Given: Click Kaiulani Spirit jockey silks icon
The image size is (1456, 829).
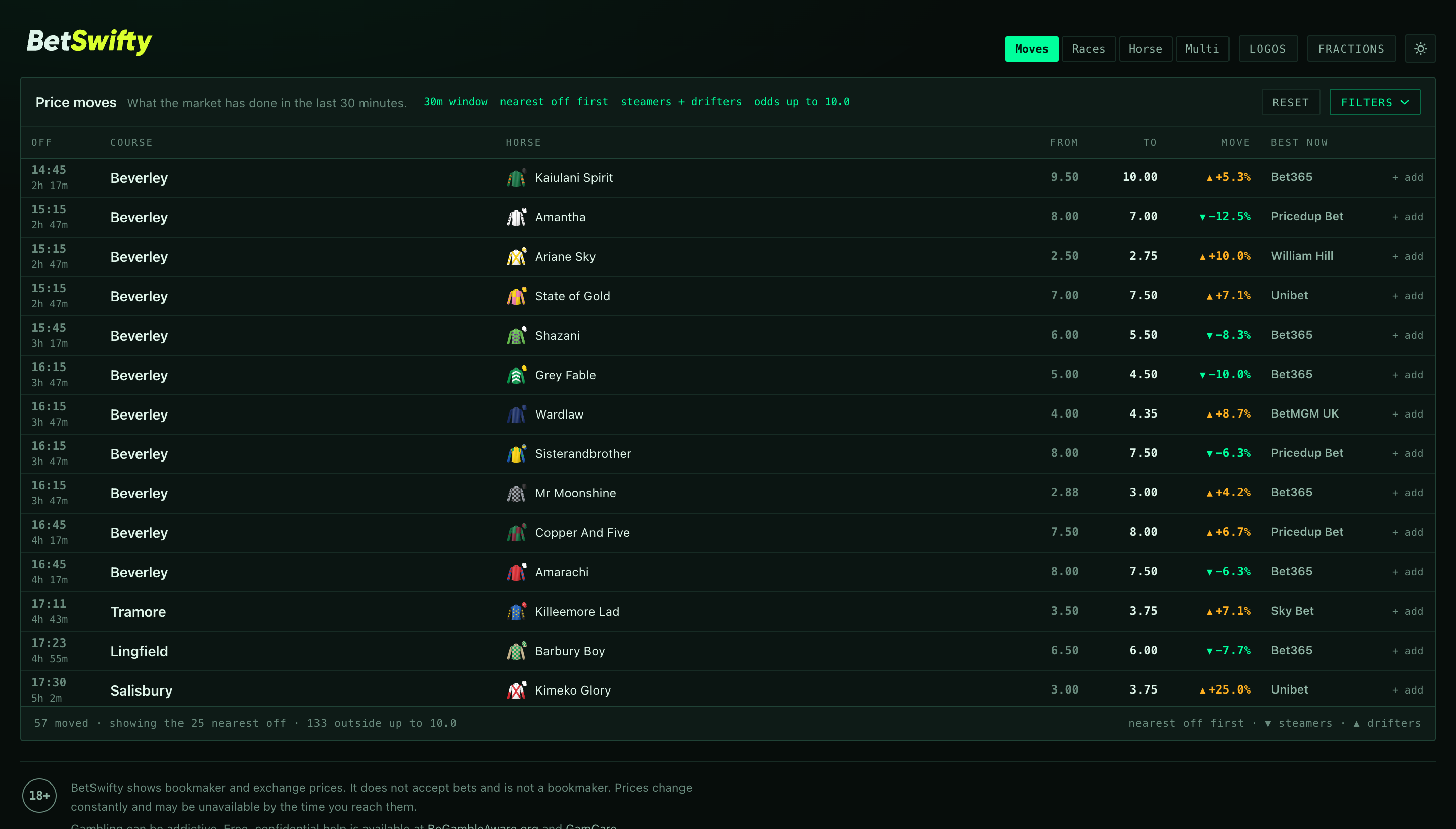Looking at the screenshot, I should (x=517, y=177).
